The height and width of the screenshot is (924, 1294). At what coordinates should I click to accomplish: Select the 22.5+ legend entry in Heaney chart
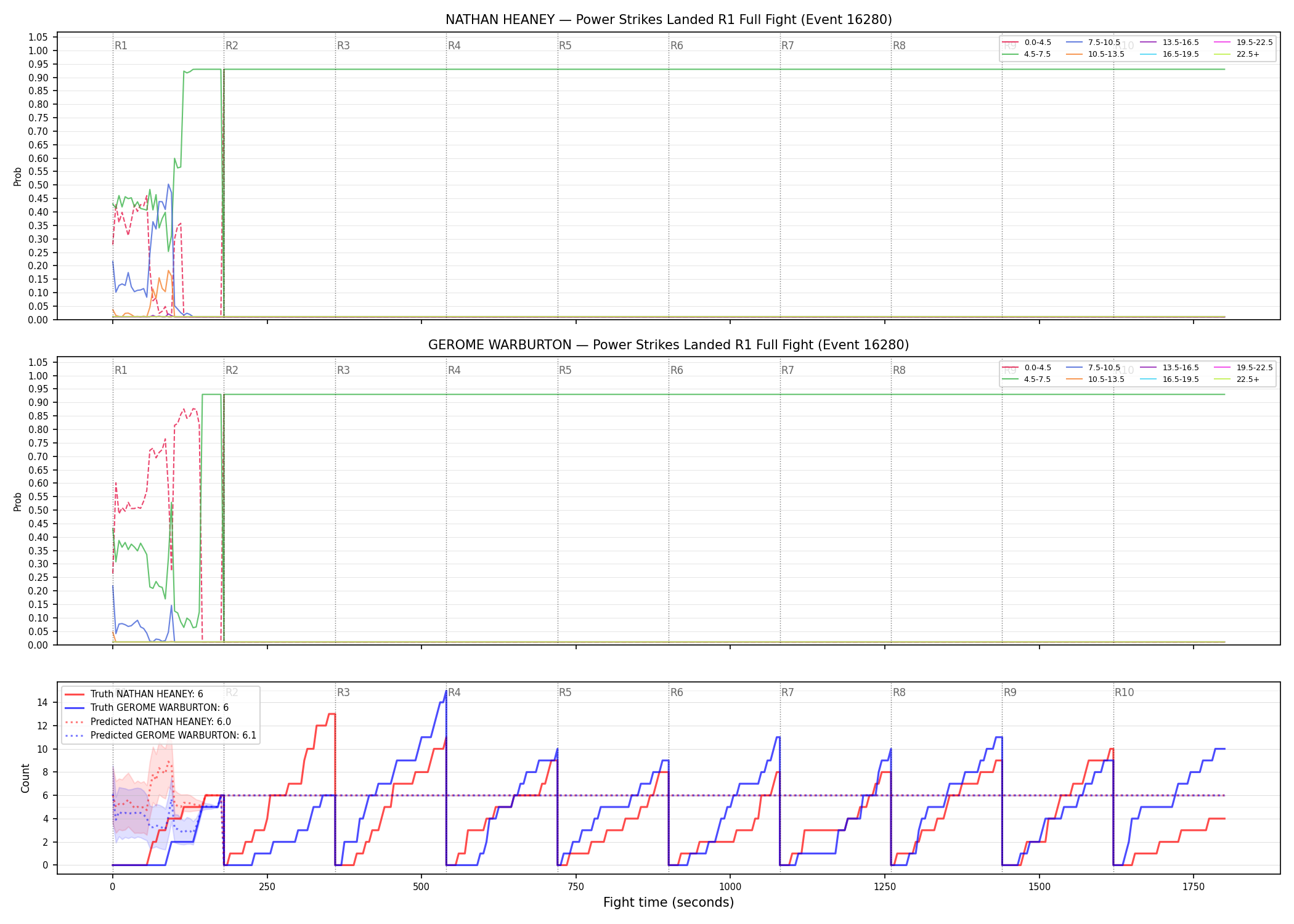click(1237, 54)
